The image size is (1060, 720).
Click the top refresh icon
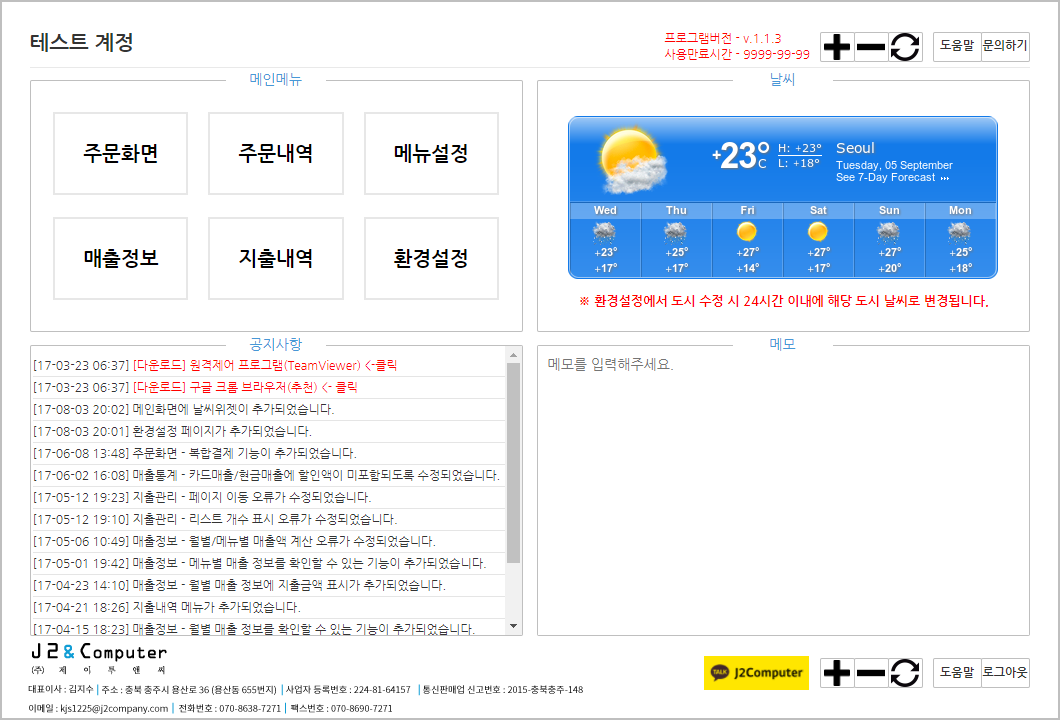coord(905,47)
